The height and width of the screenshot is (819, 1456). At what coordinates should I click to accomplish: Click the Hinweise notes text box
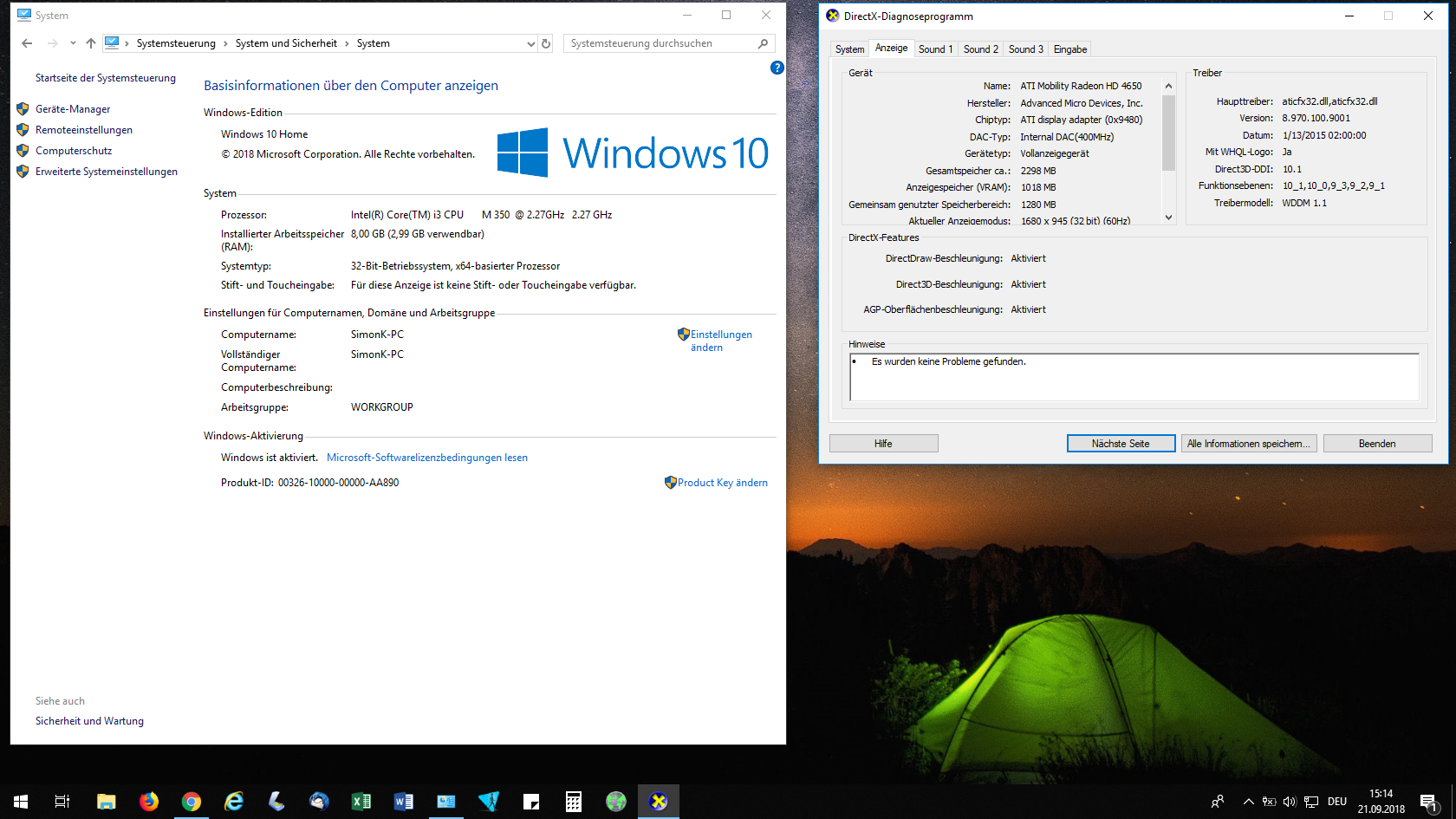[1134, 377]
